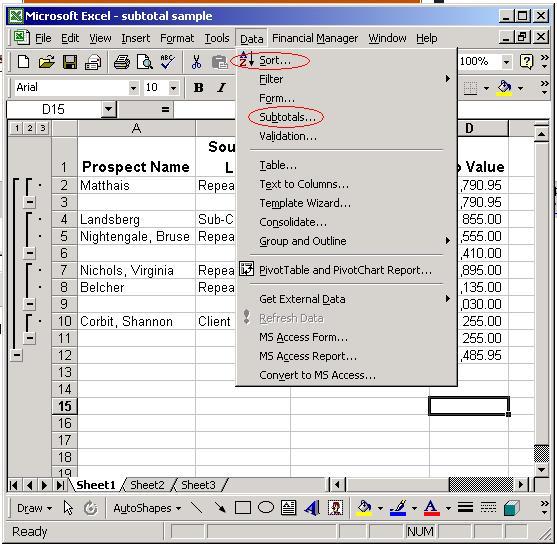Select the Rectangle drawing tool
Screen dimensions: 557x547
[243, 508]
